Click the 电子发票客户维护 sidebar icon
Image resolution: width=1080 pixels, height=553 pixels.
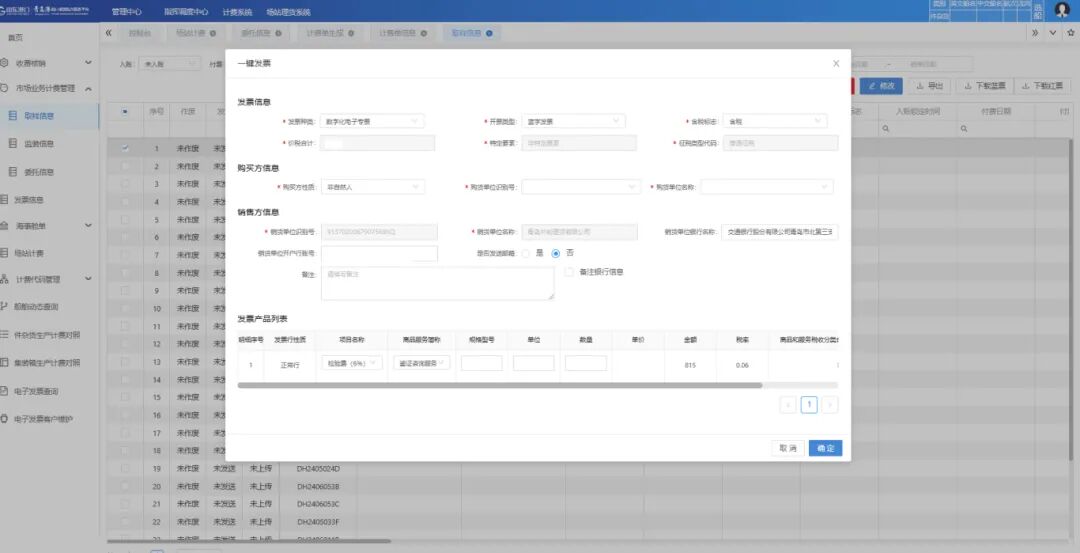pos(4,419)
